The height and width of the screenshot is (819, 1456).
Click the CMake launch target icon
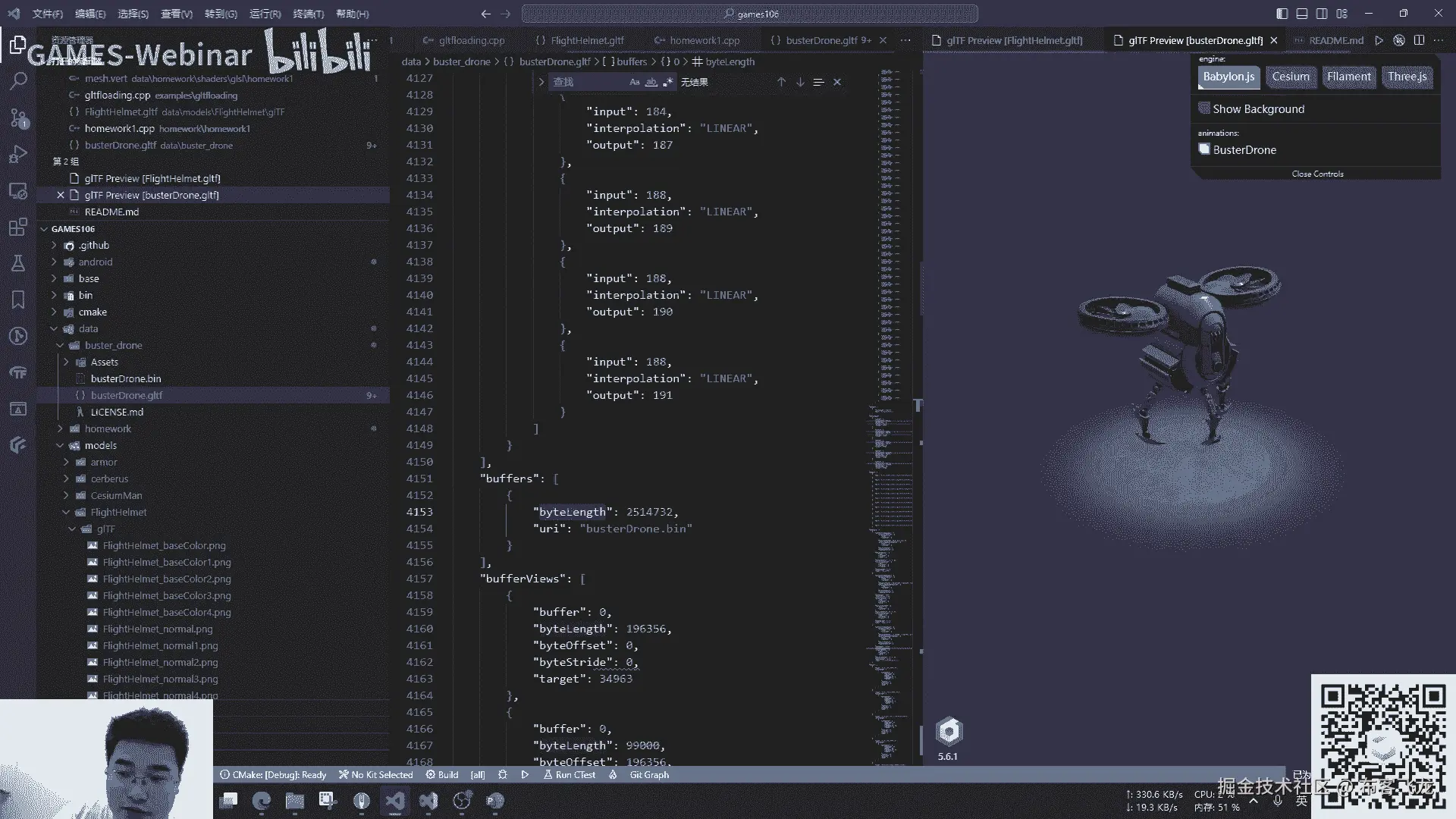point(525,774)
